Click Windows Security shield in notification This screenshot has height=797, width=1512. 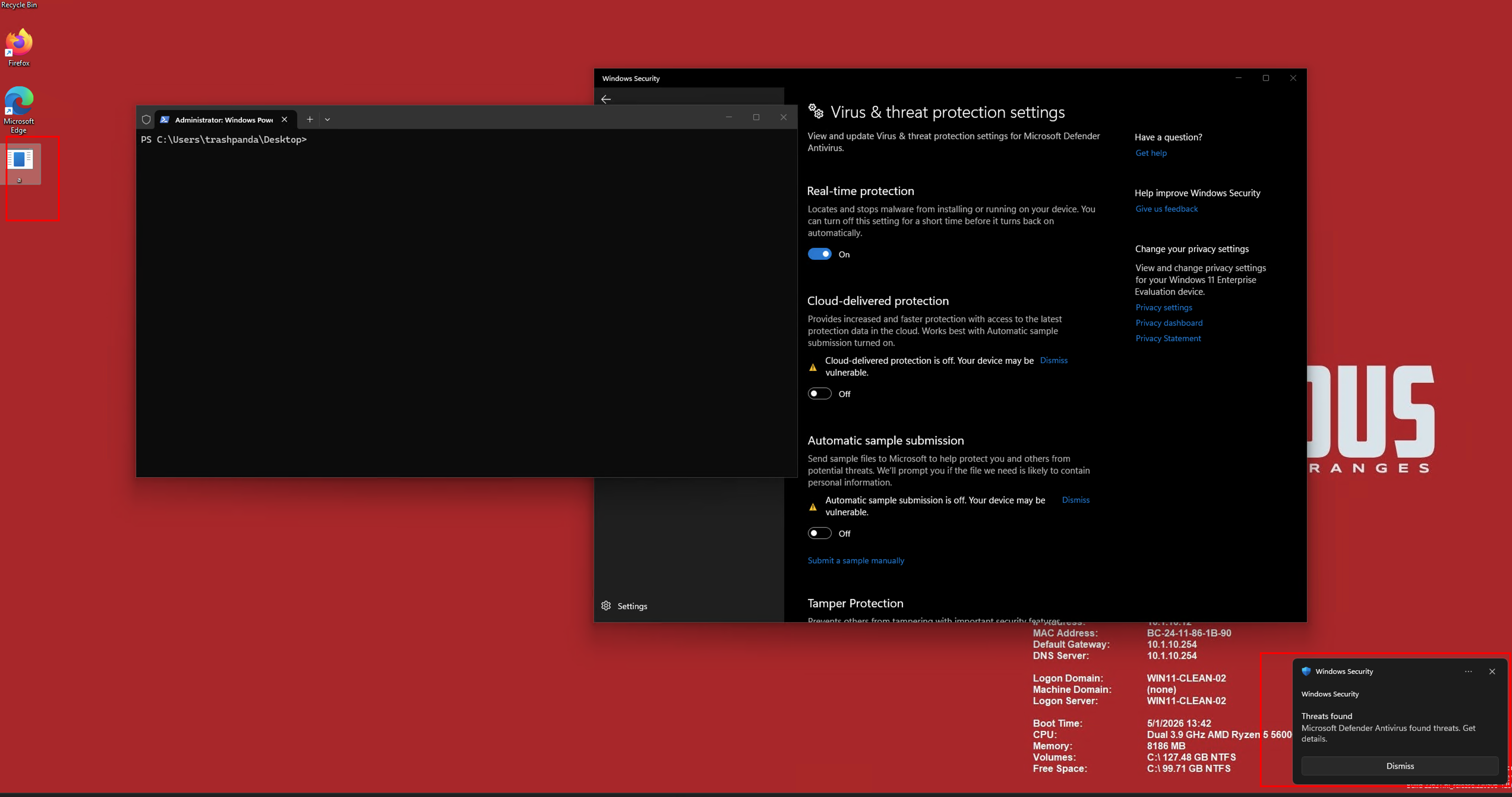tap(1306, 671)
